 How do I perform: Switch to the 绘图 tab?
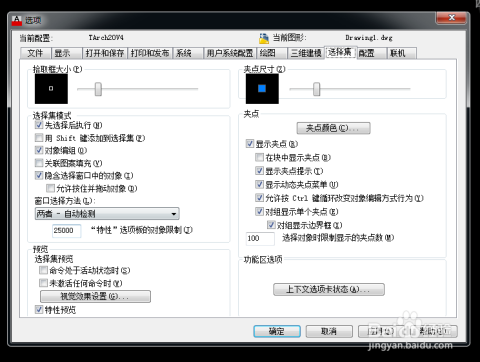click(272, 53)
